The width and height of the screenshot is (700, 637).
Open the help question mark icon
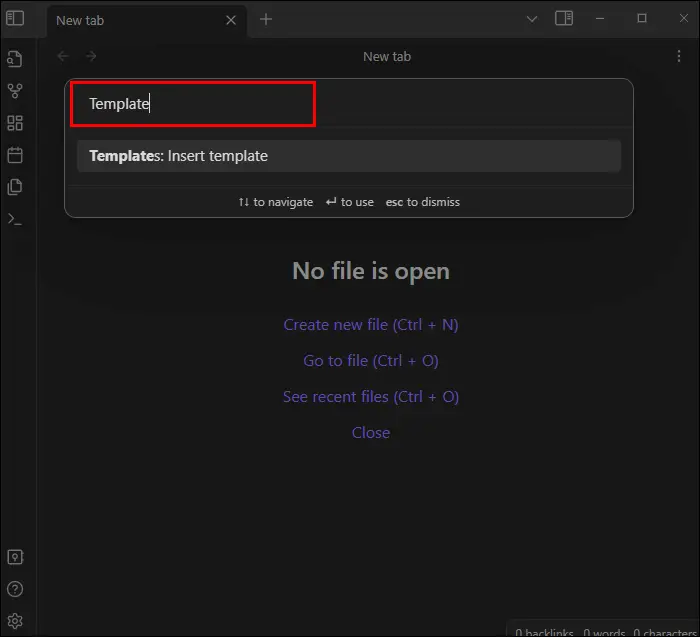point(15,589)
